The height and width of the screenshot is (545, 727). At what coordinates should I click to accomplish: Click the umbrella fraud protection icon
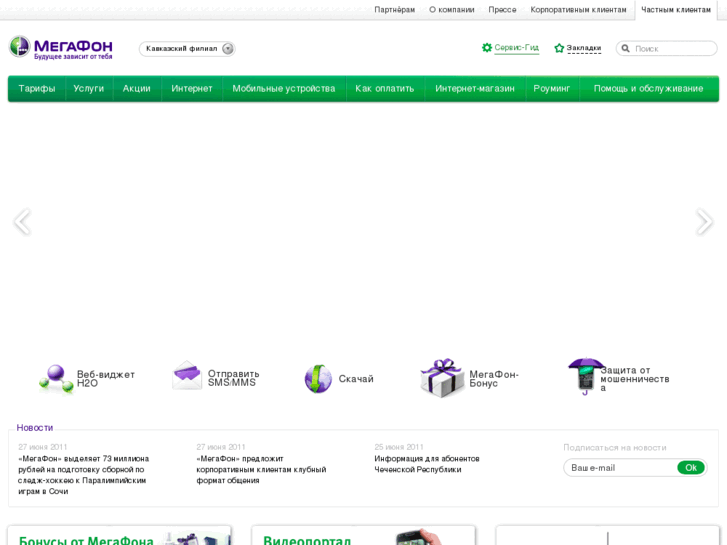pyautogui.click(x=585, y=376)
